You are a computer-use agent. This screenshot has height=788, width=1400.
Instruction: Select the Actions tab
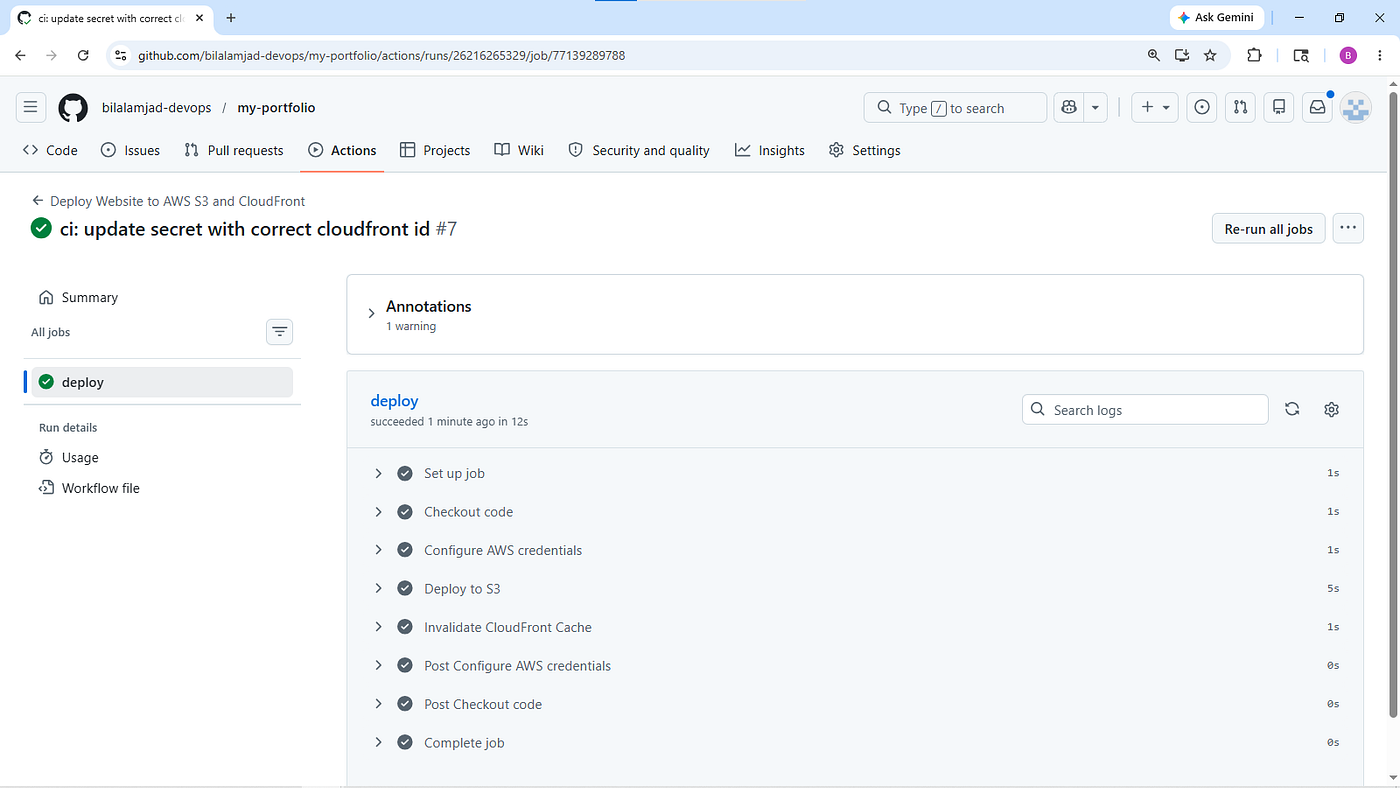(x=342, y=150)
